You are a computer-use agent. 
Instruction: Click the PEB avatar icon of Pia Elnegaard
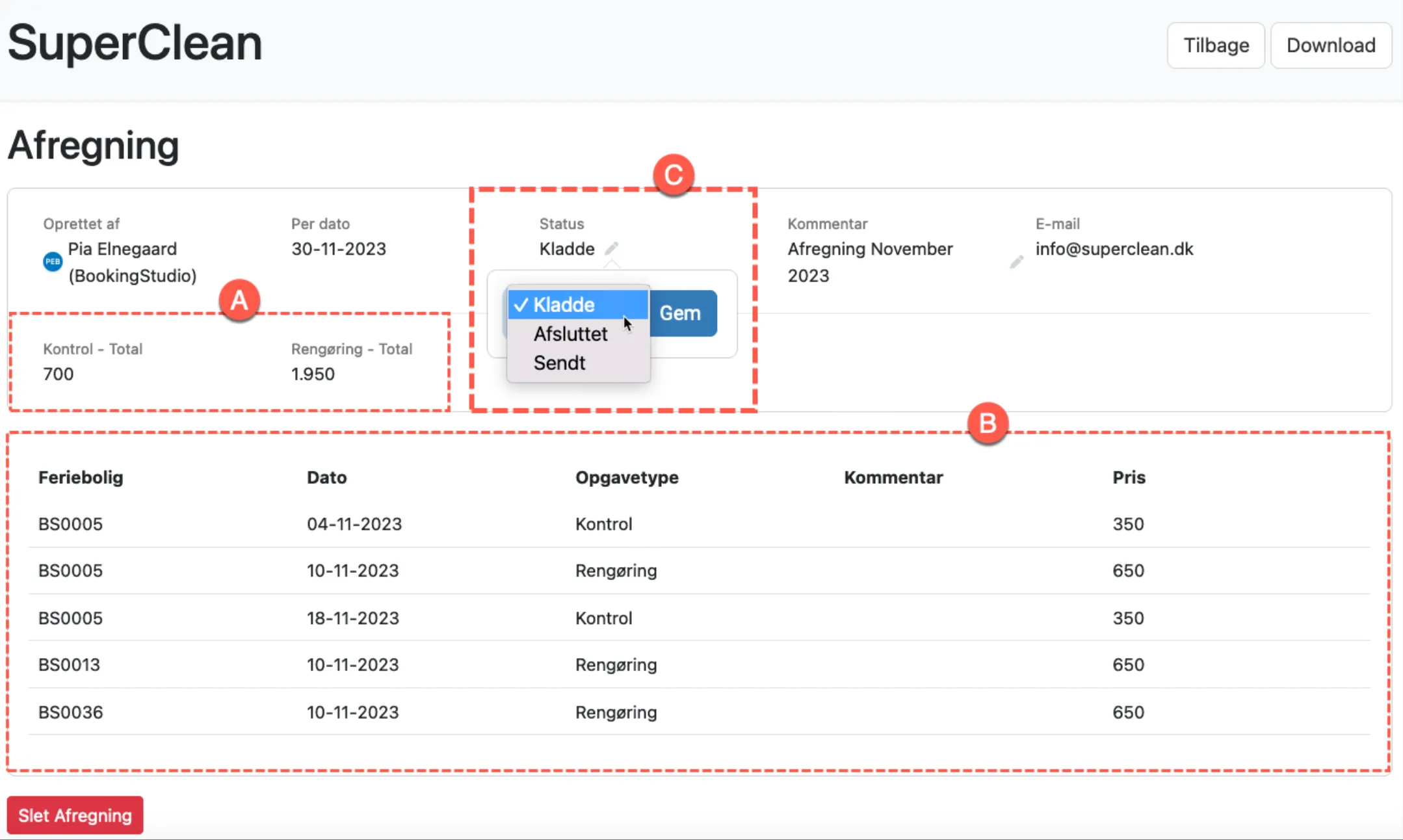pos(53,262)
